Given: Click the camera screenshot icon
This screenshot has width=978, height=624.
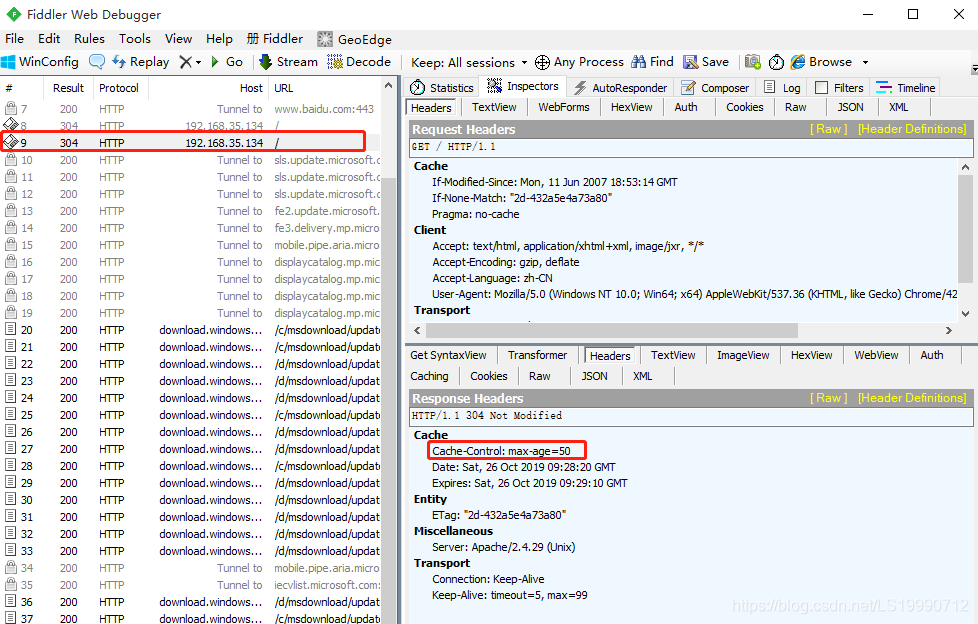Looking at the screenshot, I should [753, 62].
